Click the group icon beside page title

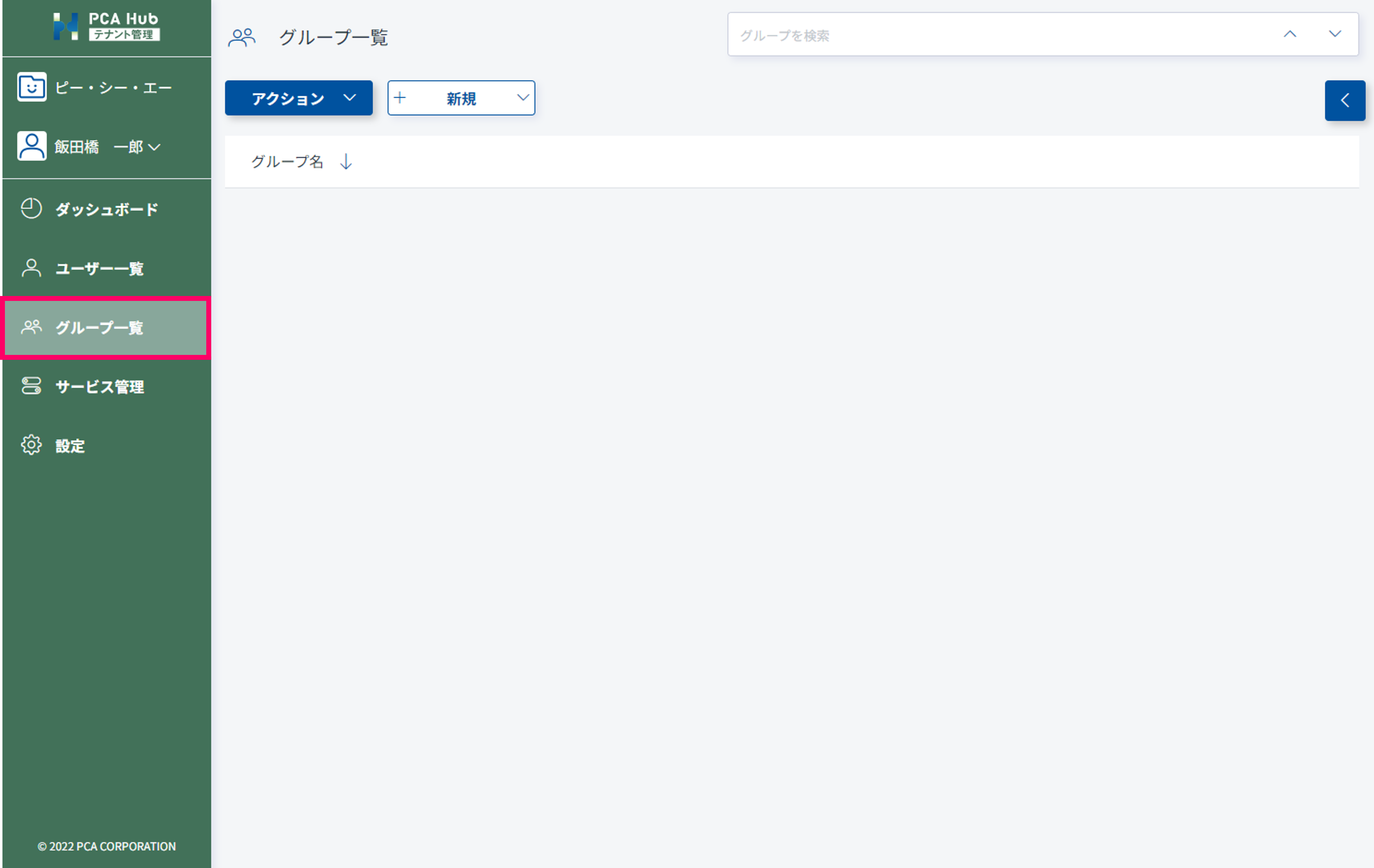click(x=242, y=38)
